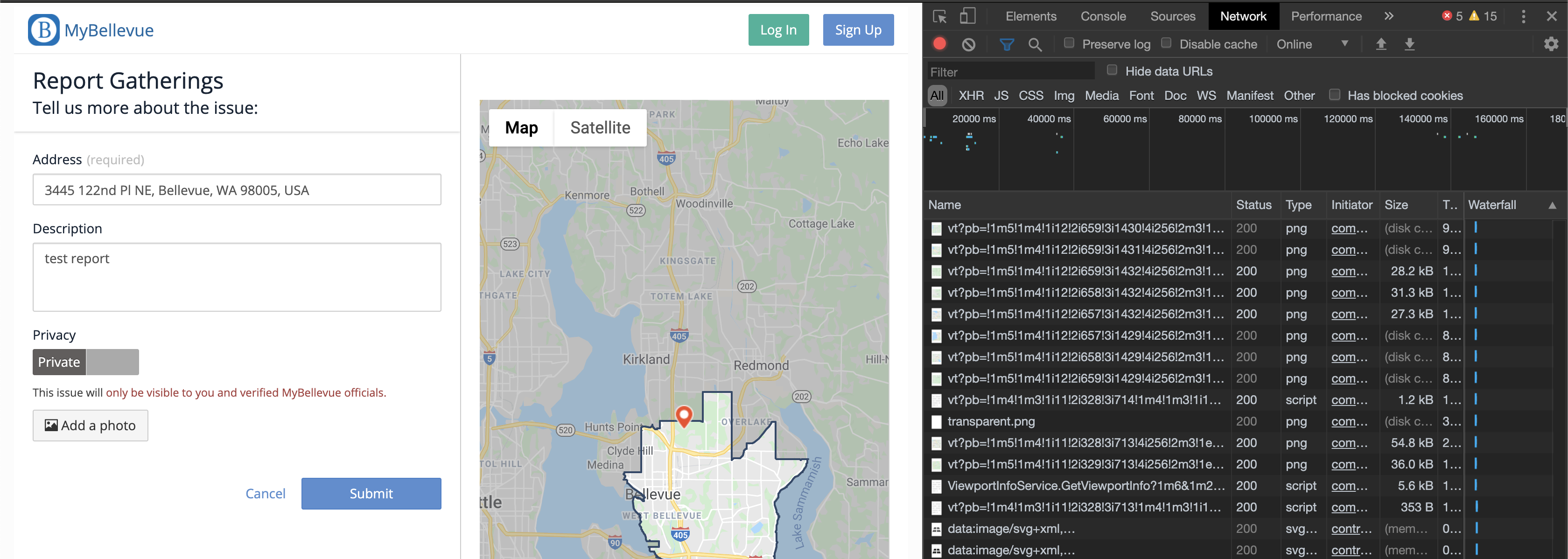1568x559 pixels.
Task: Expand more DevTools tabs chevron
Action: click(1388, 16)
